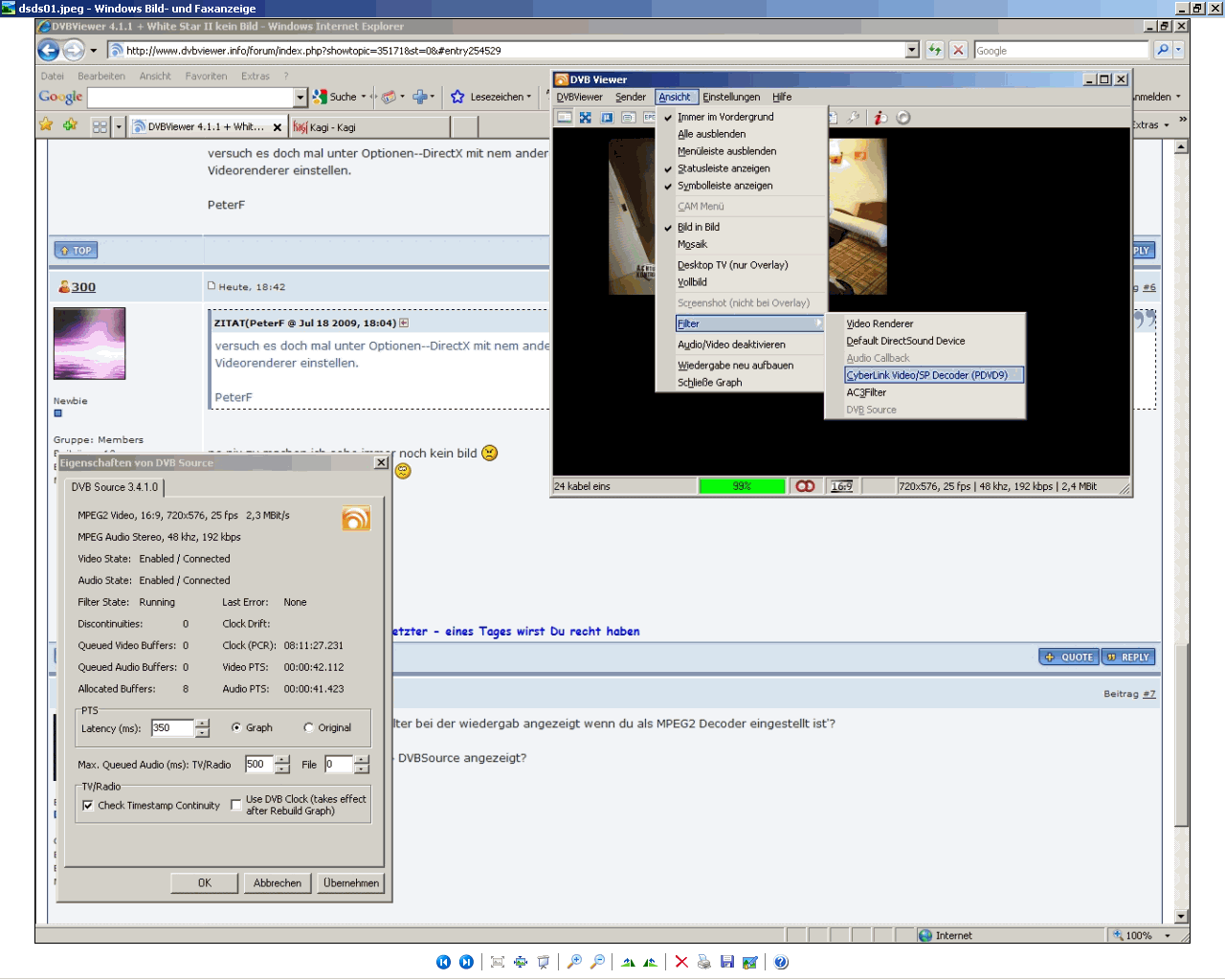Viewport: 1225px width, 980px height.
Task: Click the Latency (ms) input field
Action: [172, 728]
